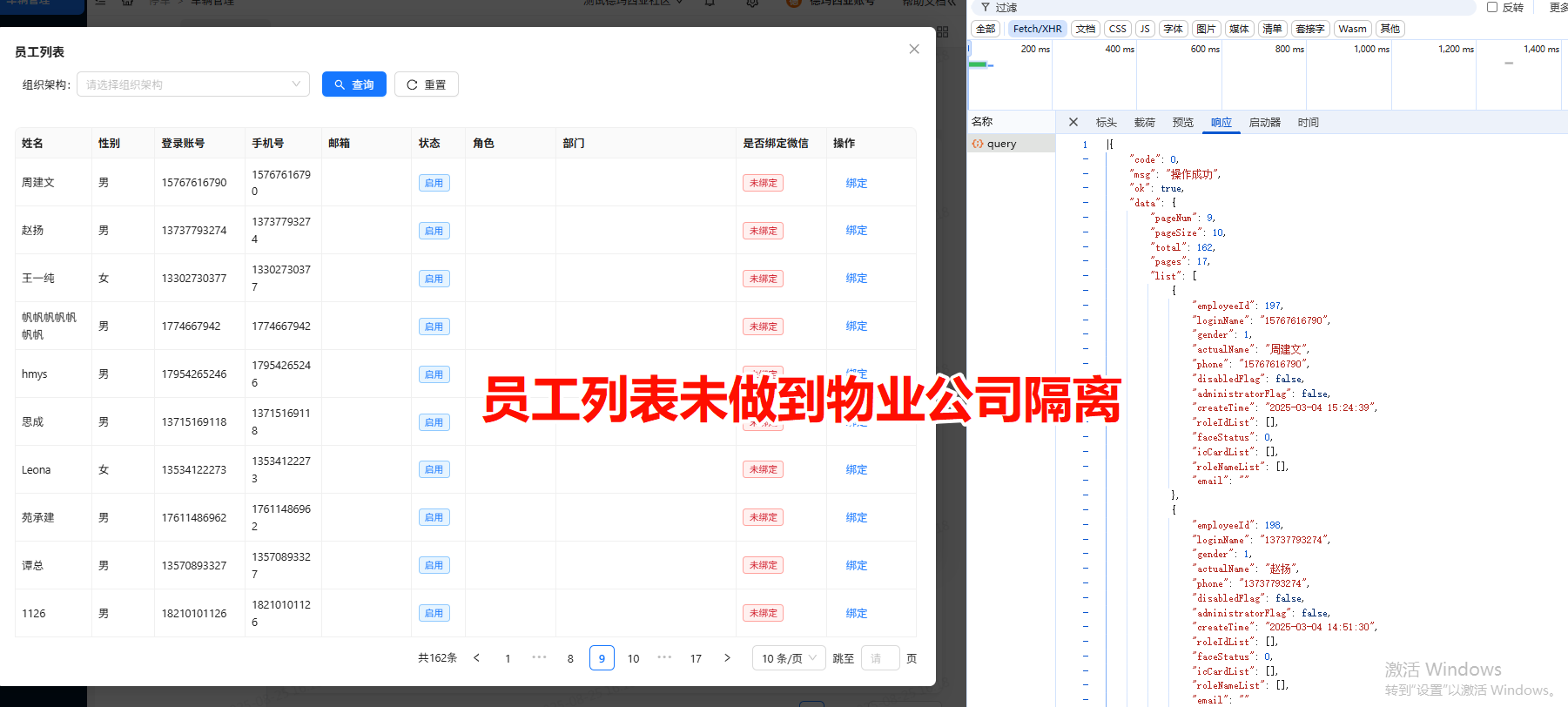1568x707 pixels.
Task: Select the 字体 font filter
Action: click(1173, 29)
